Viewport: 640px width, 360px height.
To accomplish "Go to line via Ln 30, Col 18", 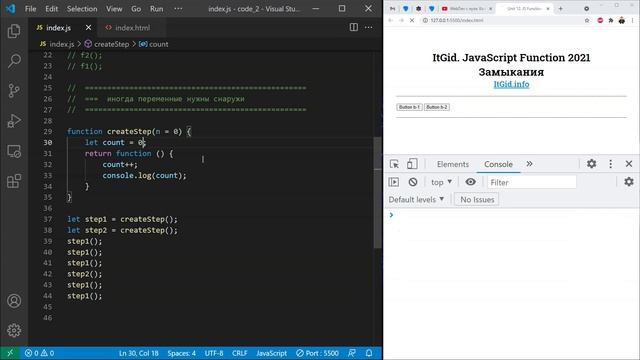I will (x=139, y=353).
